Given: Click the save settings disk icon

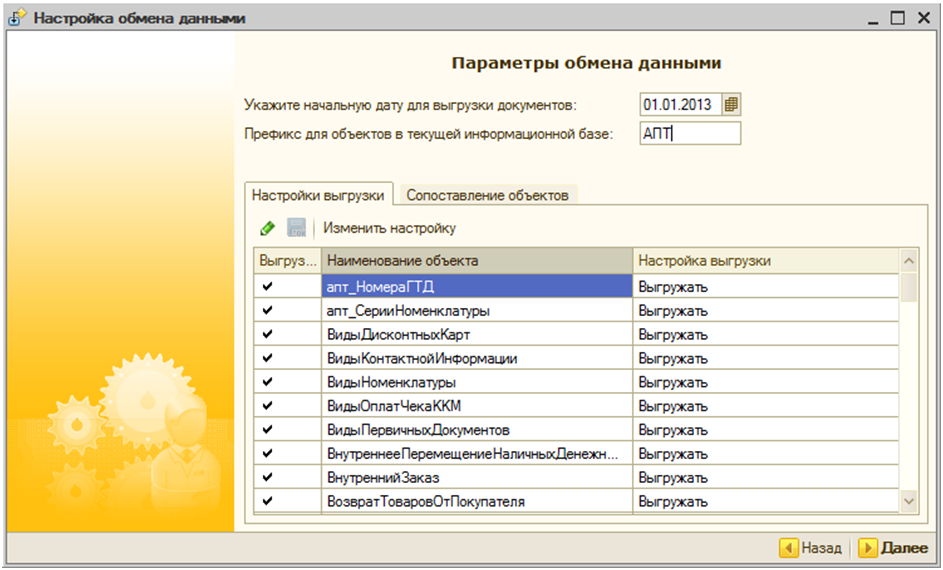Looking at the screenshot, I should click(296, 228).
